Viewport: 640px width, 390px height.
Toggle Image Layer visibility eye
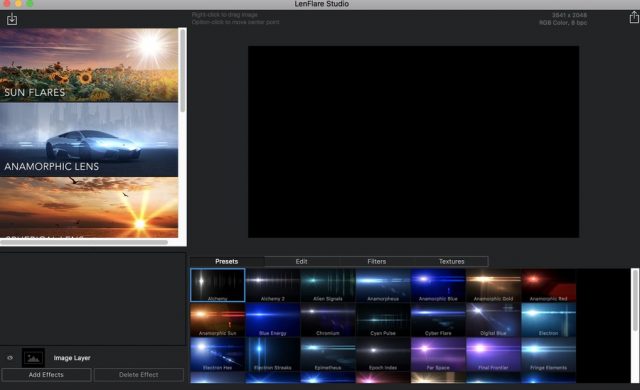[10, 358]
